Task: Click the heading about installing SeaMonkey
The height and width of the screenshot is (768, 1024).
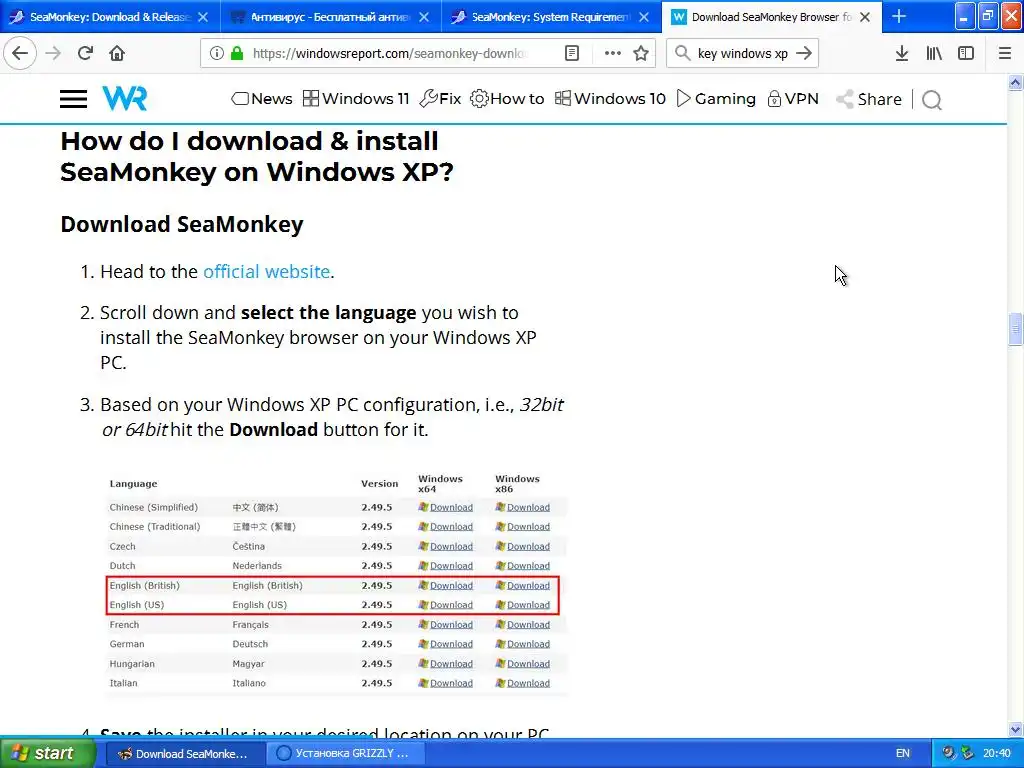Action: tap(257, 157)
